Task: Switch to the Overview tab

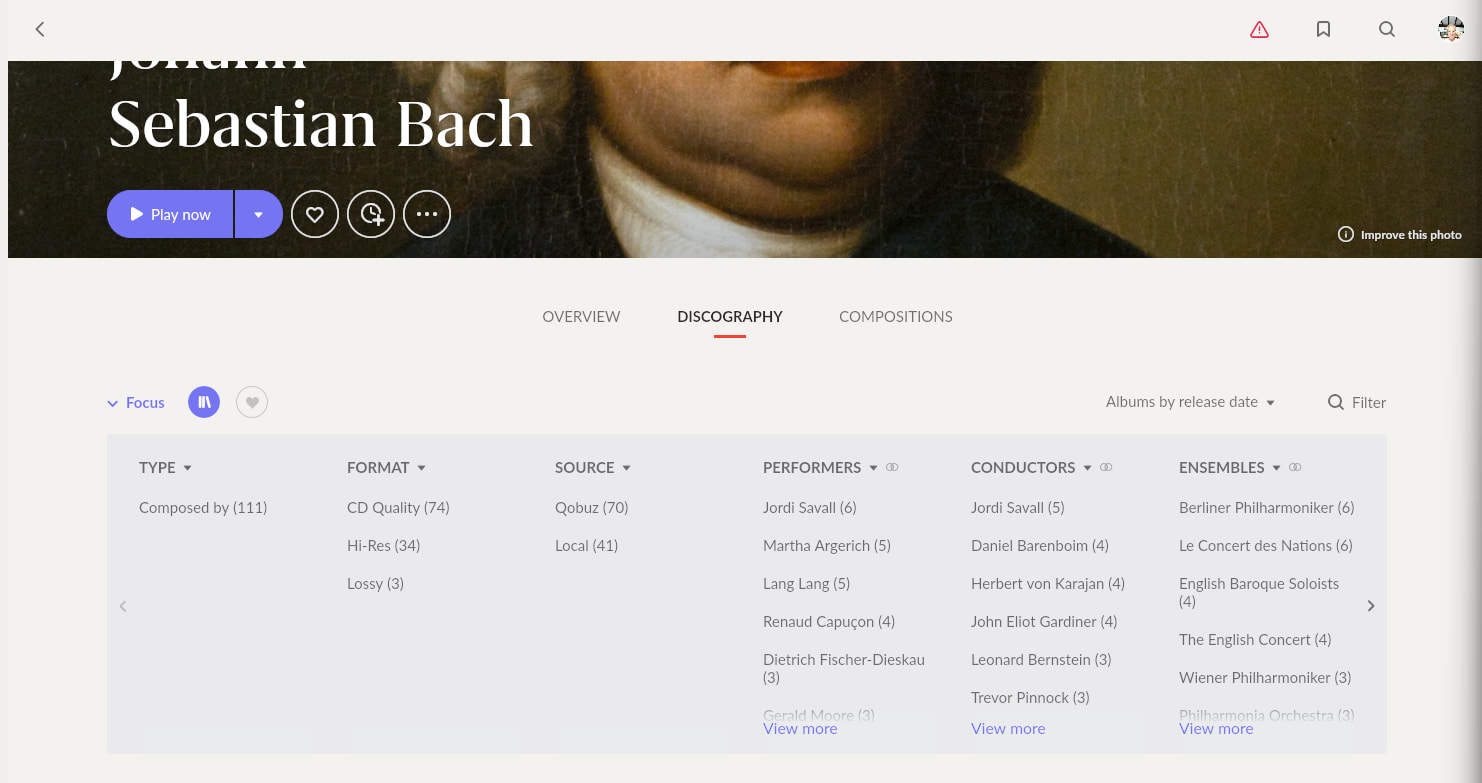Action: coord(581,316)
